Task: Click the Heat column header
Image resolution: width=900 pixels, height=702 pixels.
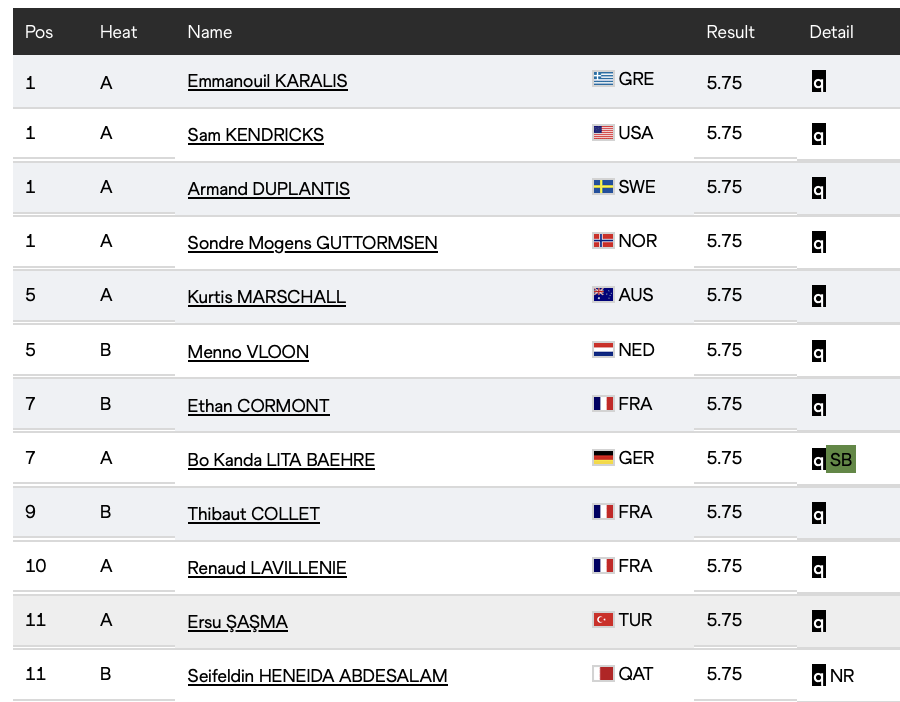Action: (118, 32)
